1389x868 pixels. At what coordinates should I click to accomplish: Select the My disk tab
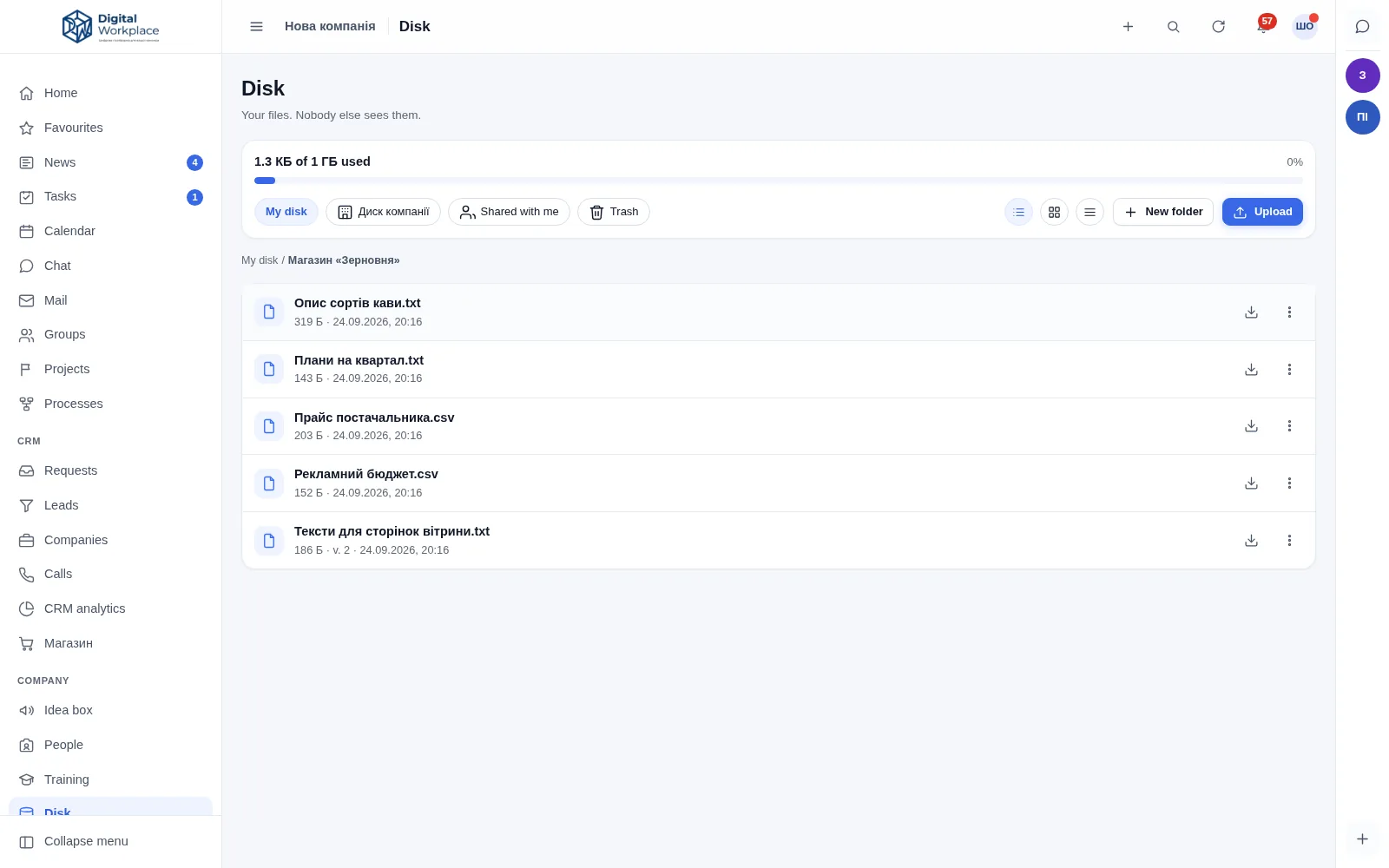tap(286, 212)
